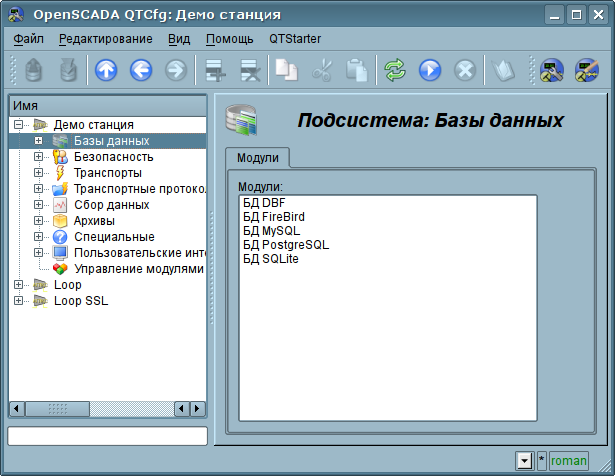Click the Базы данных database icon in the tree
Image resolution: width=615 pixels, height=476 pixels.
tap(60, 141)
